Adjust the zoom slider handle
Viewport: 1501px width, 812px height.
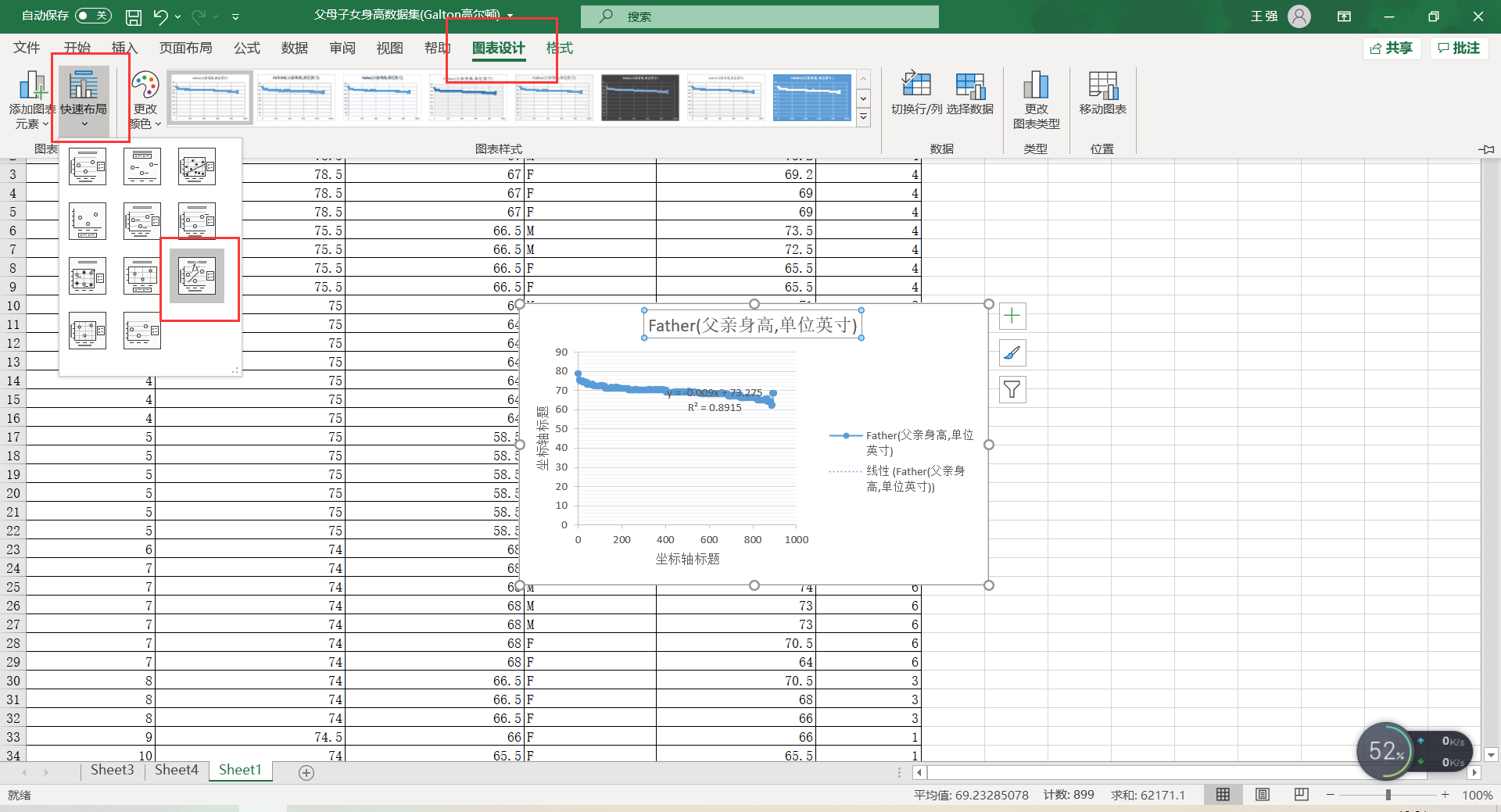coord(1388,795)
